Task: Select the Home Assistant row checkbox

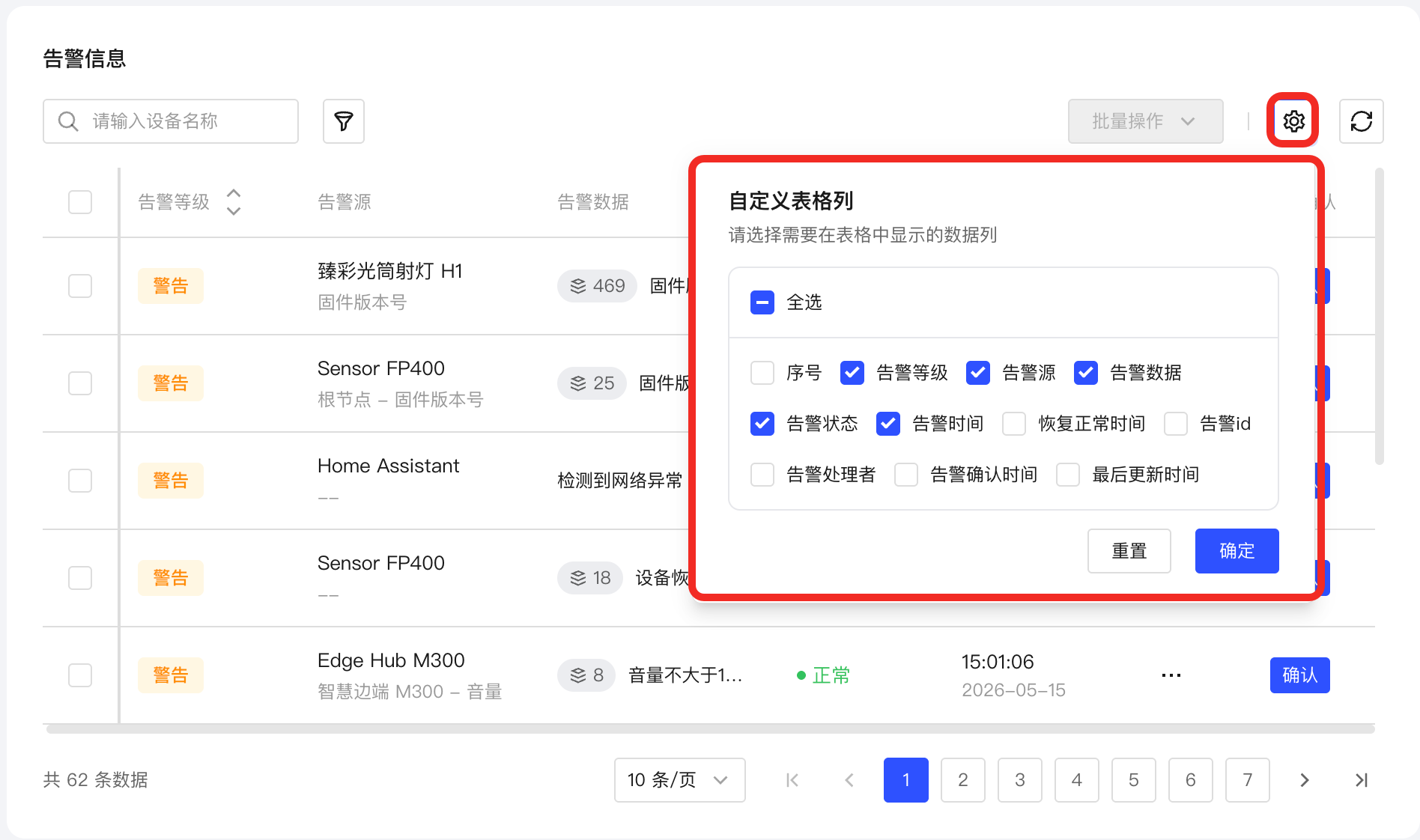Action: 80,481
